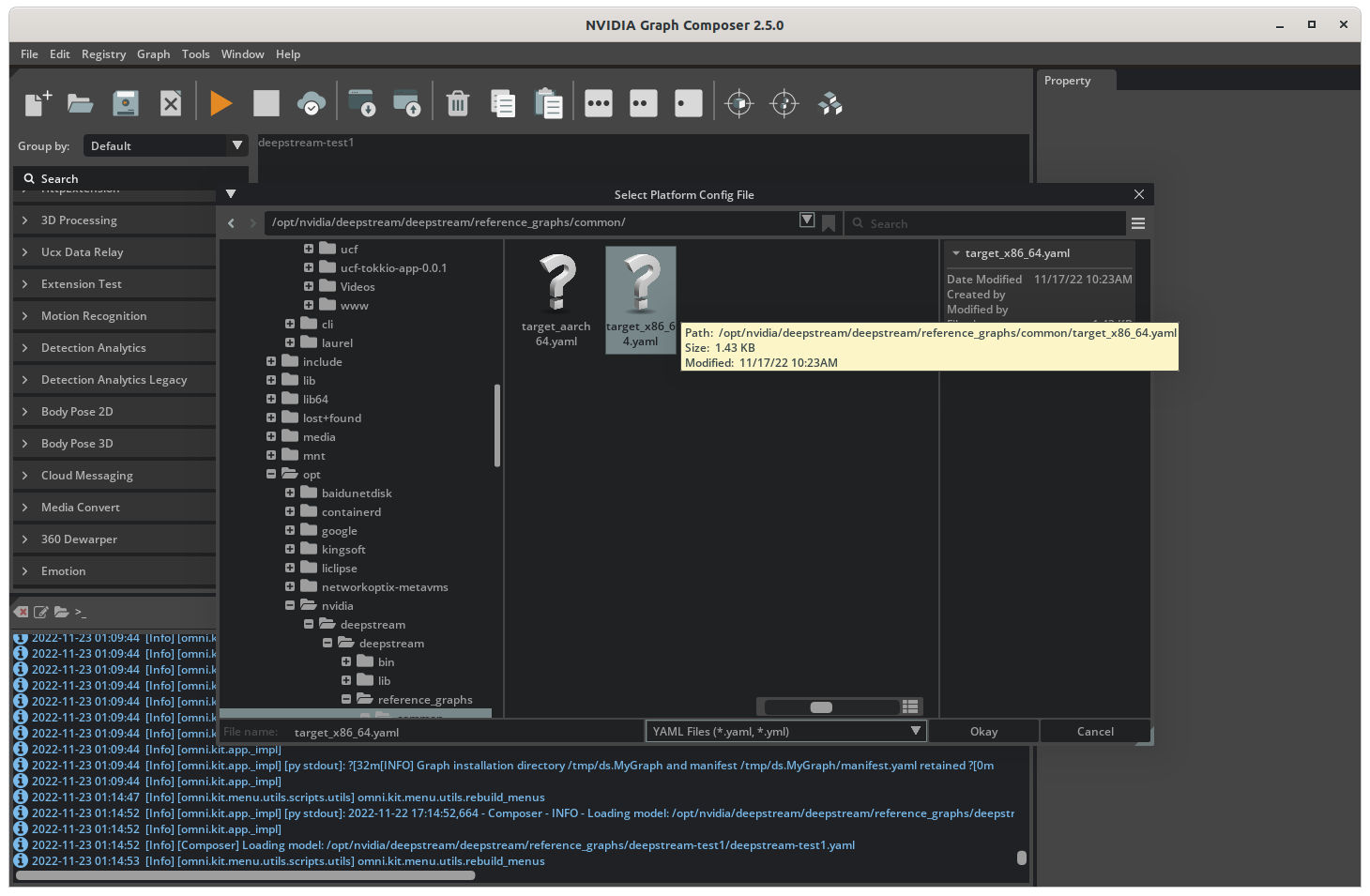This screenshot has width=1370, height=896.
Task: Click the file dialog Search field
Action: point(984,223)
